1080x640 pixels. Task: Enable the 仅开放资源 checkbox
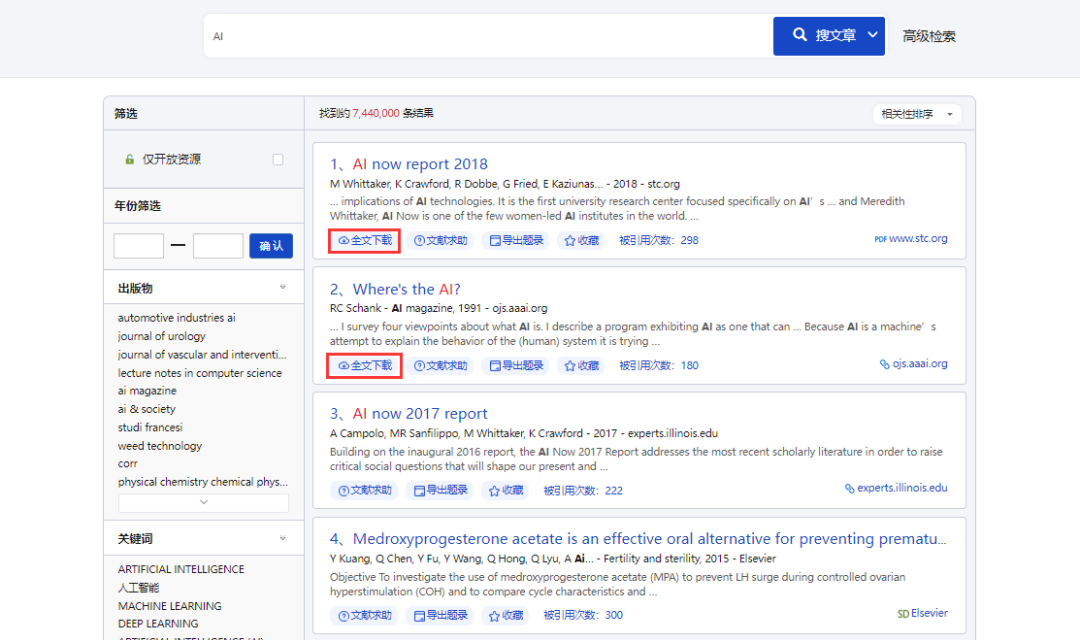tap(278, 159)
